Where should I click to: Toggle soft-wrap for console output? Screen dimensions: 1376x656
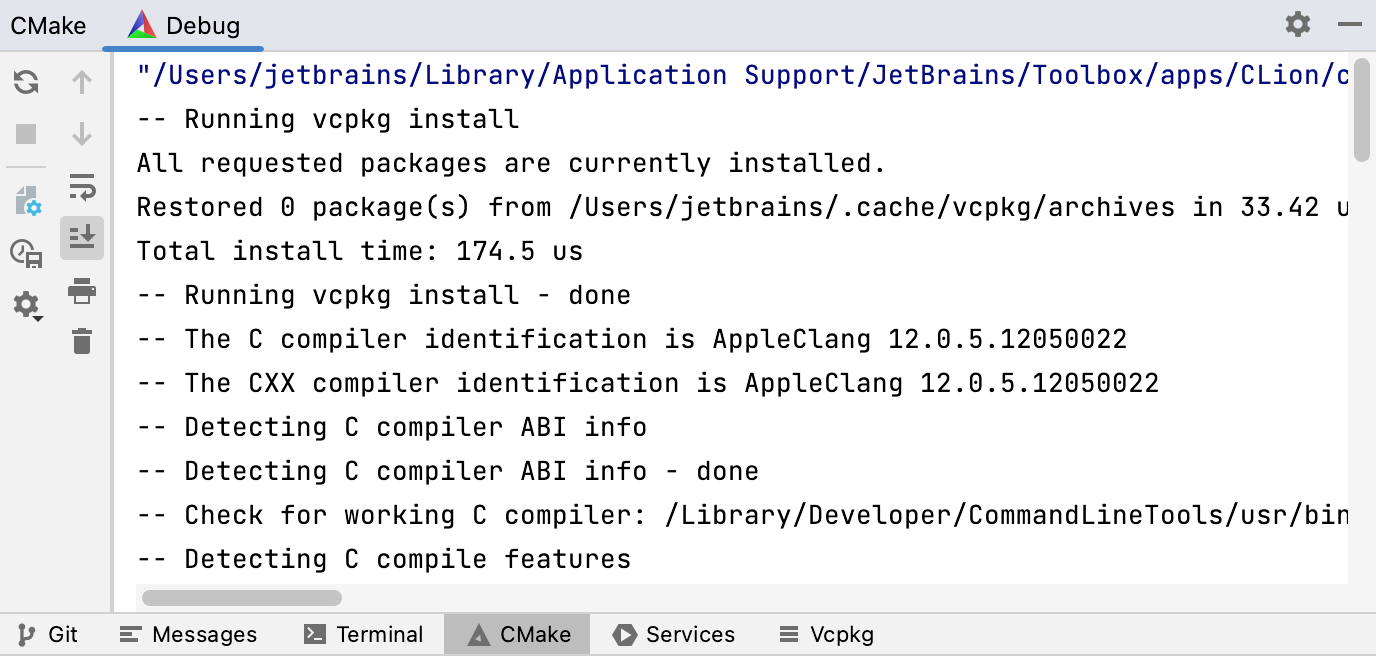pyautogui.click(x=82, y=186)
